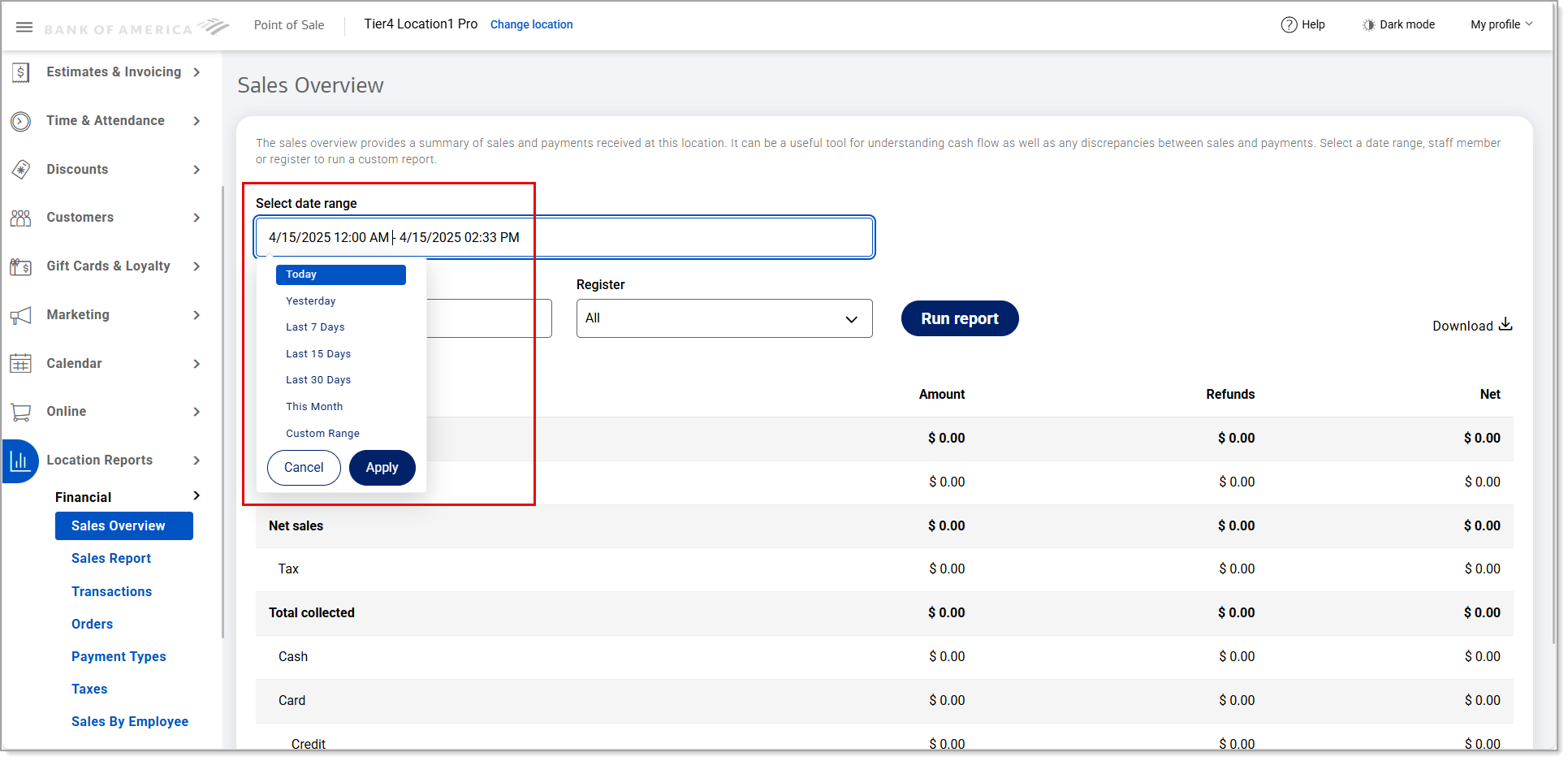Open Sales Overview in sidebar
The height and width of the screenshot is (761, 1568).
pos(124,525)
